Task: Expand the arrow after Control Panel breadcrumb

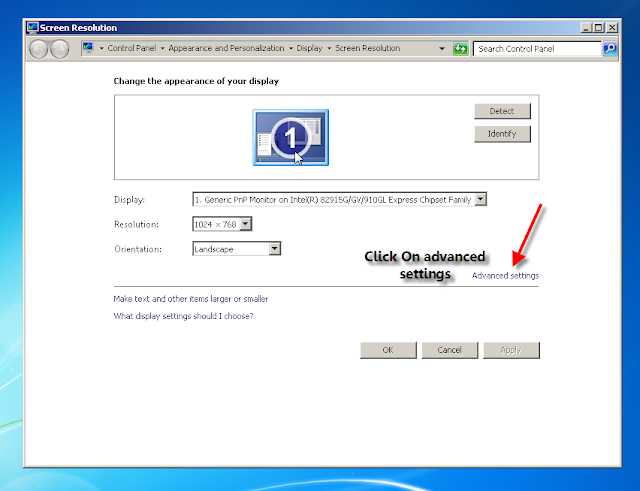Action: [162, 49]
